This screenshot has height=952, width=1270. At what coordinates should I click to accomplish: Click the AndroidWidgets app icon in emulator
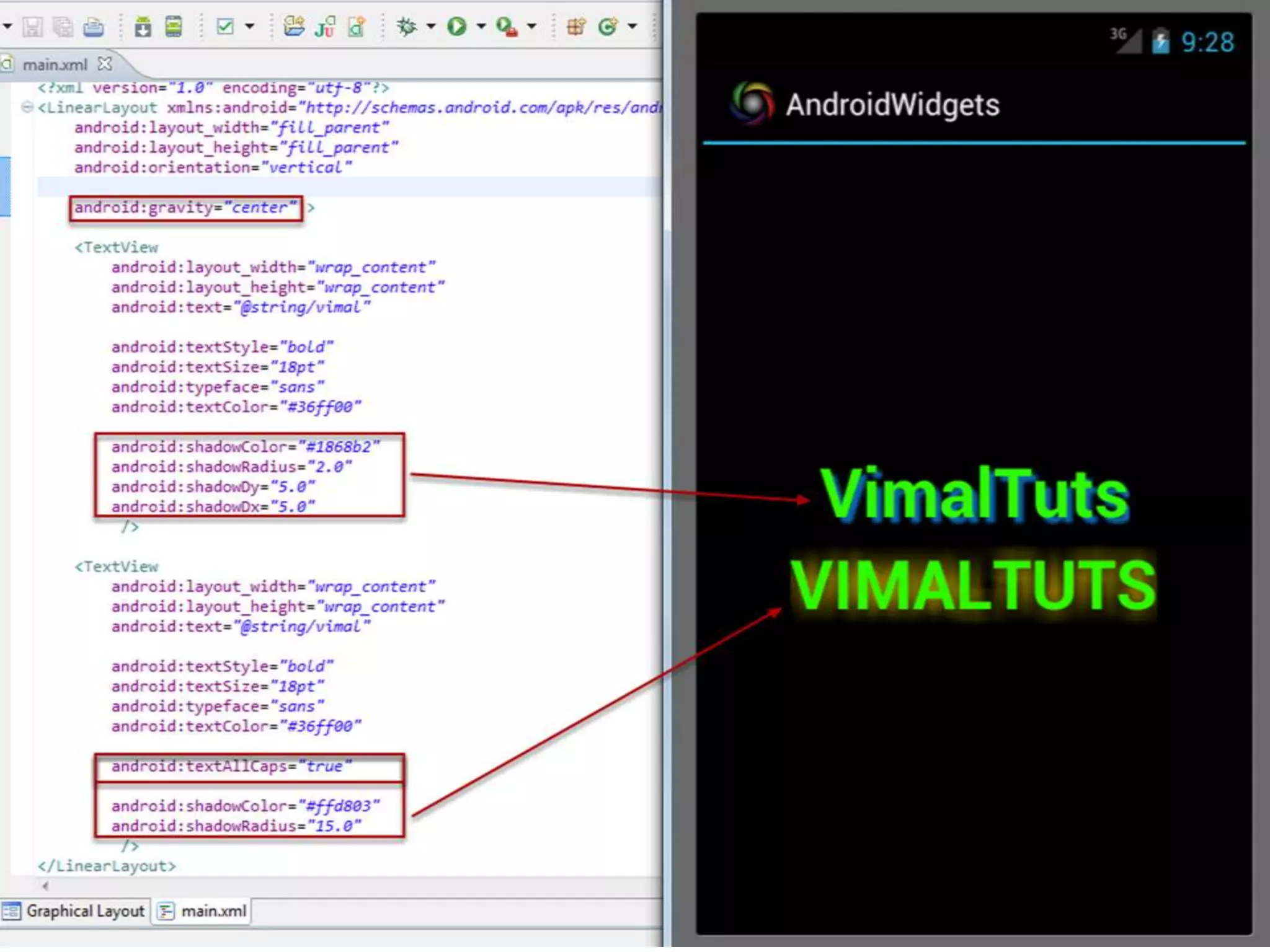[x=752, y=104]
